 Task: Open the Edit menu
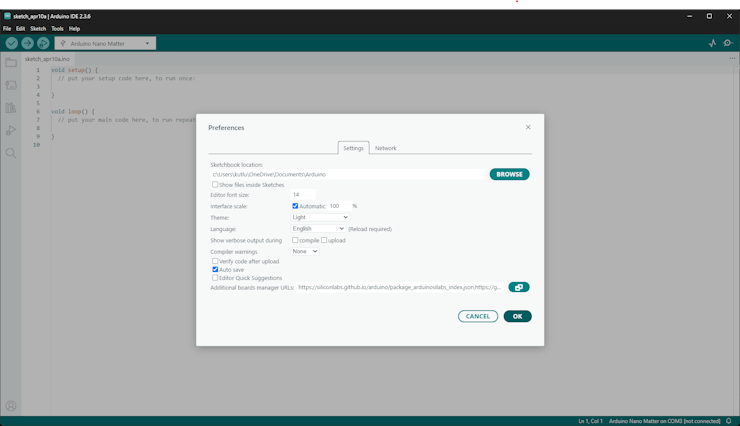(x=20, y=29)
